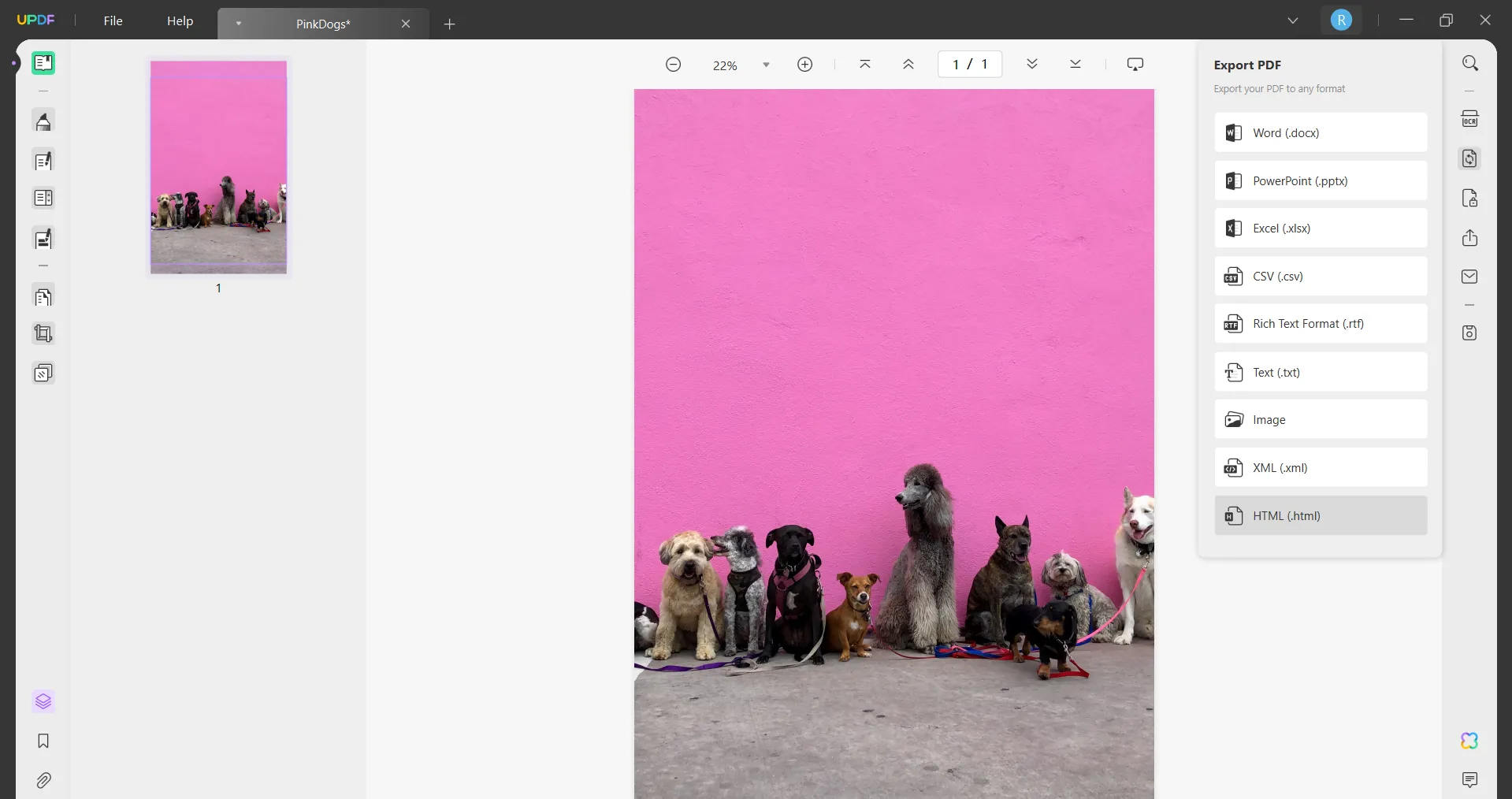Viewport: 1512px width, 799px height.
Task: Open the Search panel
Action: [1470, 62]
